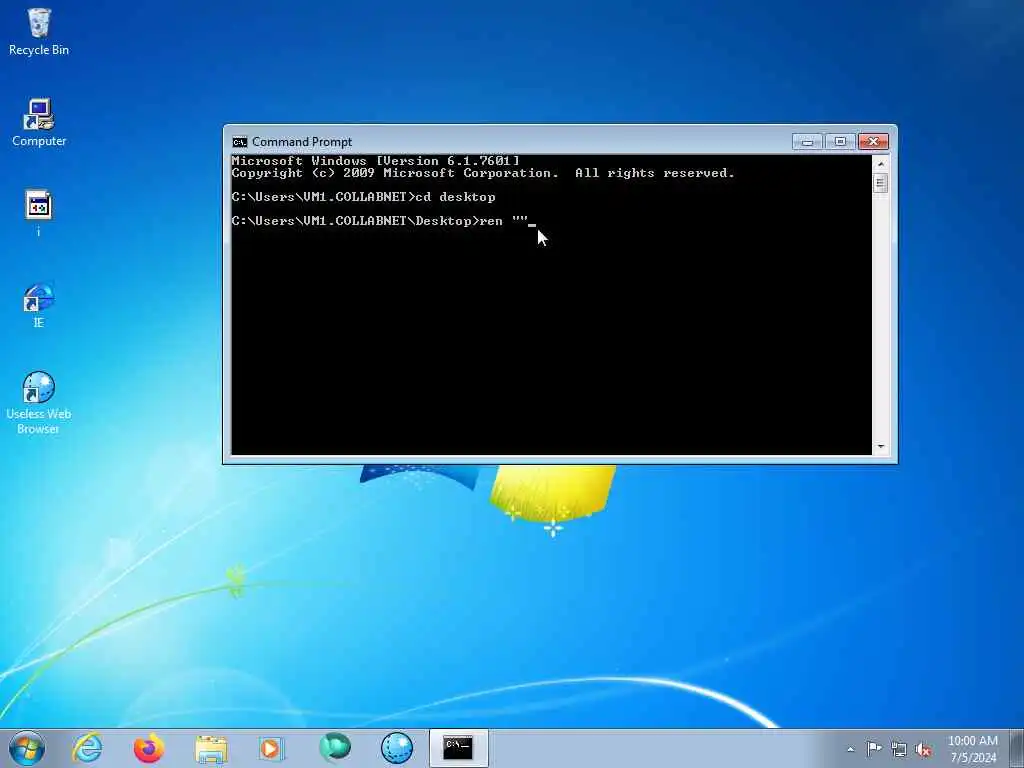Click the 'ren ""' command line
Viewport: 1024px width, 768px height.
coord(503,221)
